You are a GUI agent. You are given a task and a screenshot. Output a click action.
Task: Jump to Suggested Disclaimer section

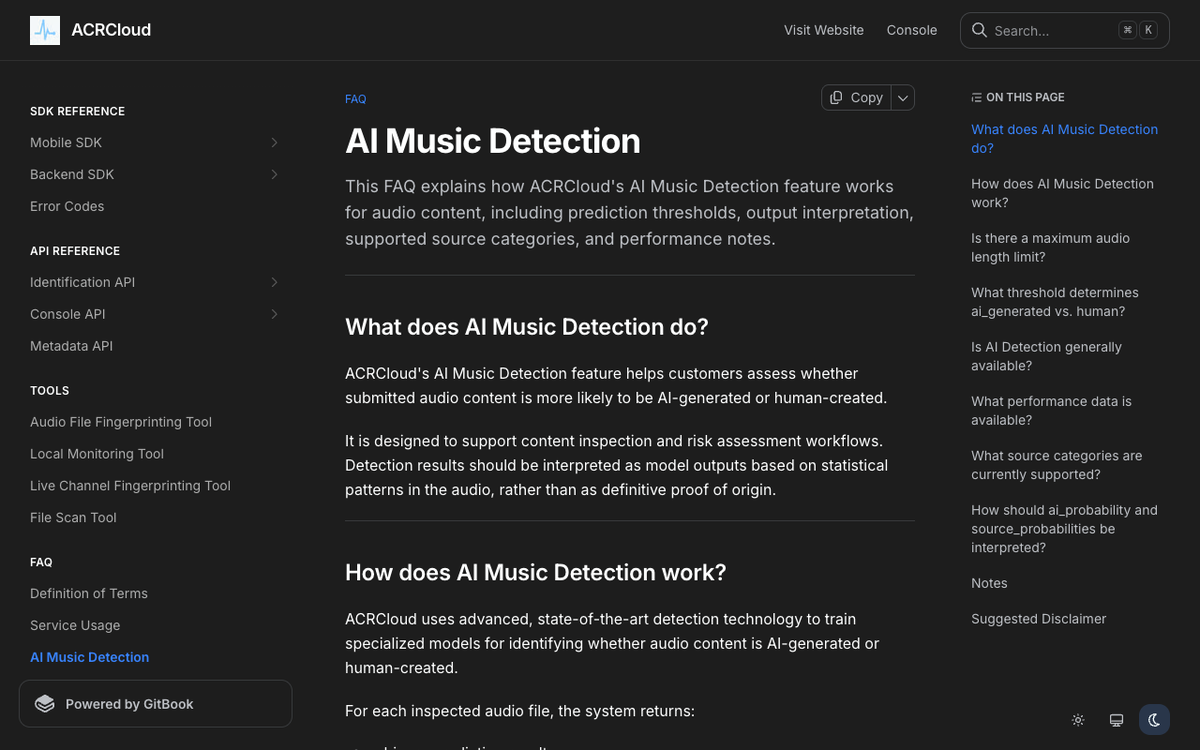[x=1039, y=619]
